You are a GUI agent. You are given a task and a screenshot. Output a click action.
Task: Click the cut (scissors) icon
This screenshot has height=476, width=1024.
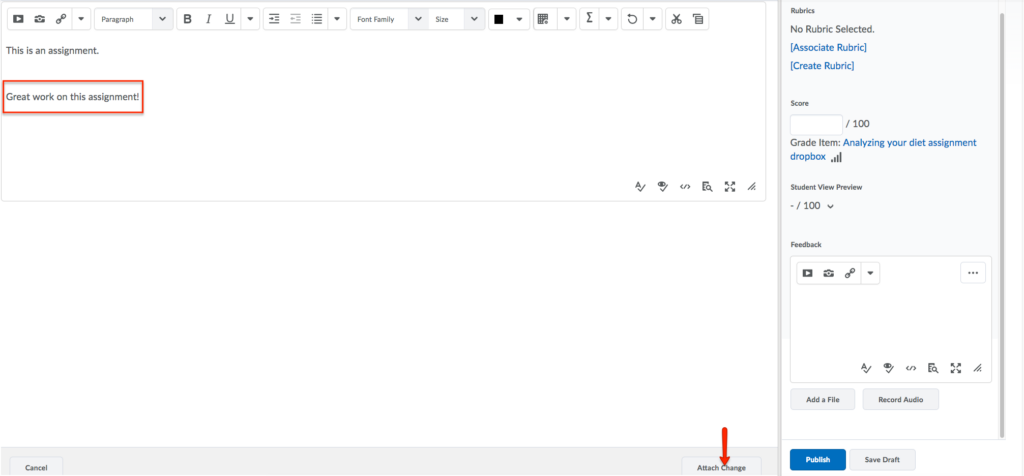point(676,19)
